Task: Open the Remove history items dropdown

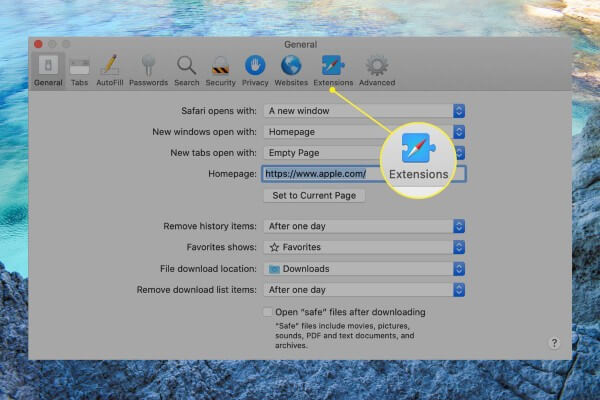Action: [x=364, y=226]
